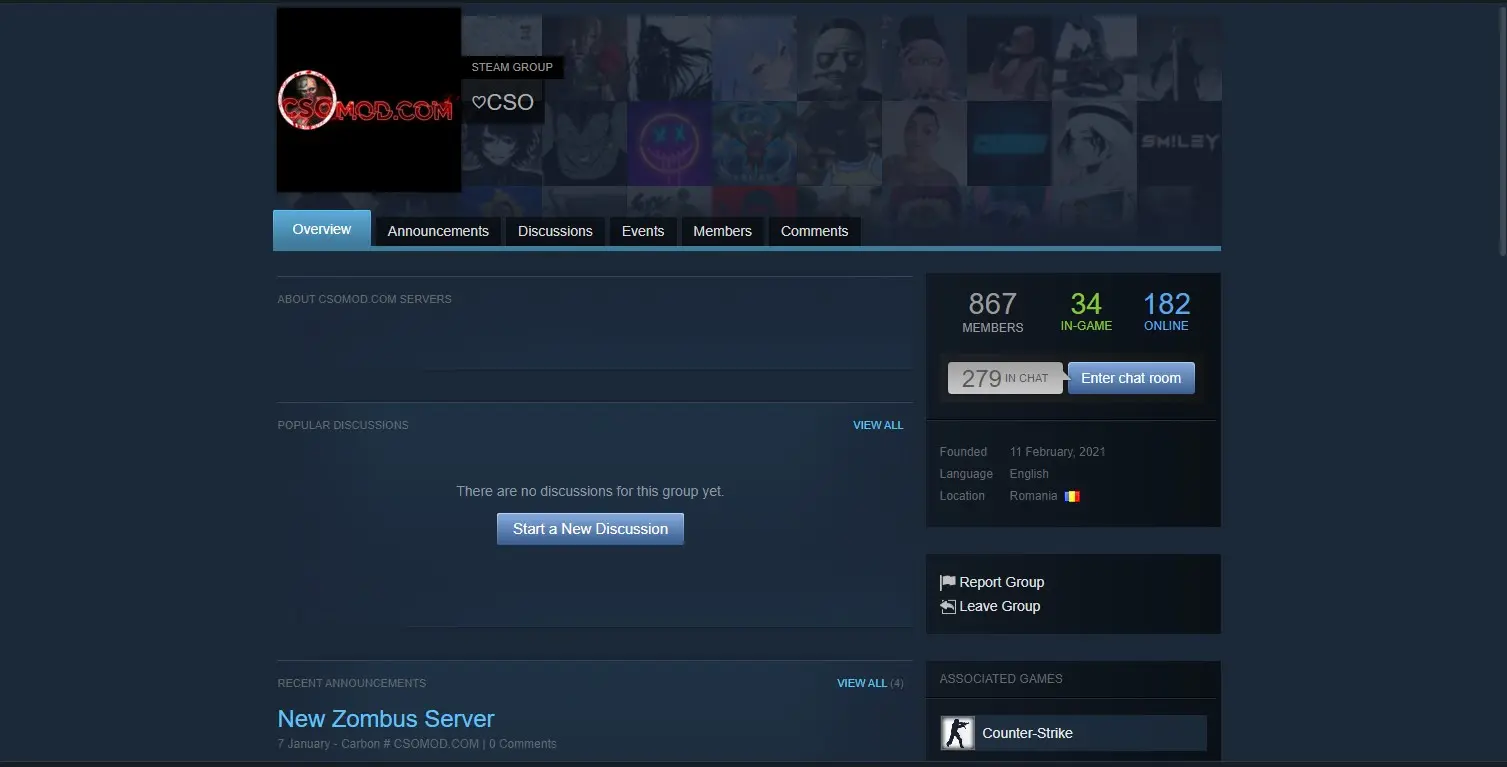Image resolution: width=1507 pixels, height=767 pixels.
Task: Click the 867 Members count
Action: point(993,312)
